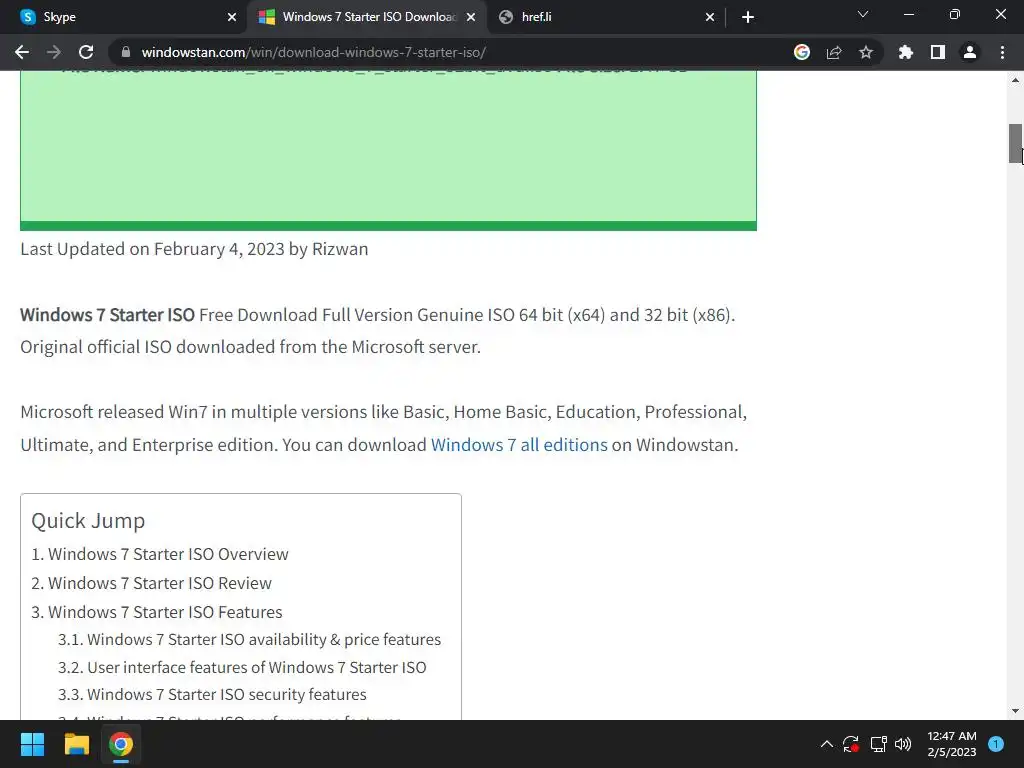
Task: Click the lock icon for site info
Action: [x=126, y=52]
